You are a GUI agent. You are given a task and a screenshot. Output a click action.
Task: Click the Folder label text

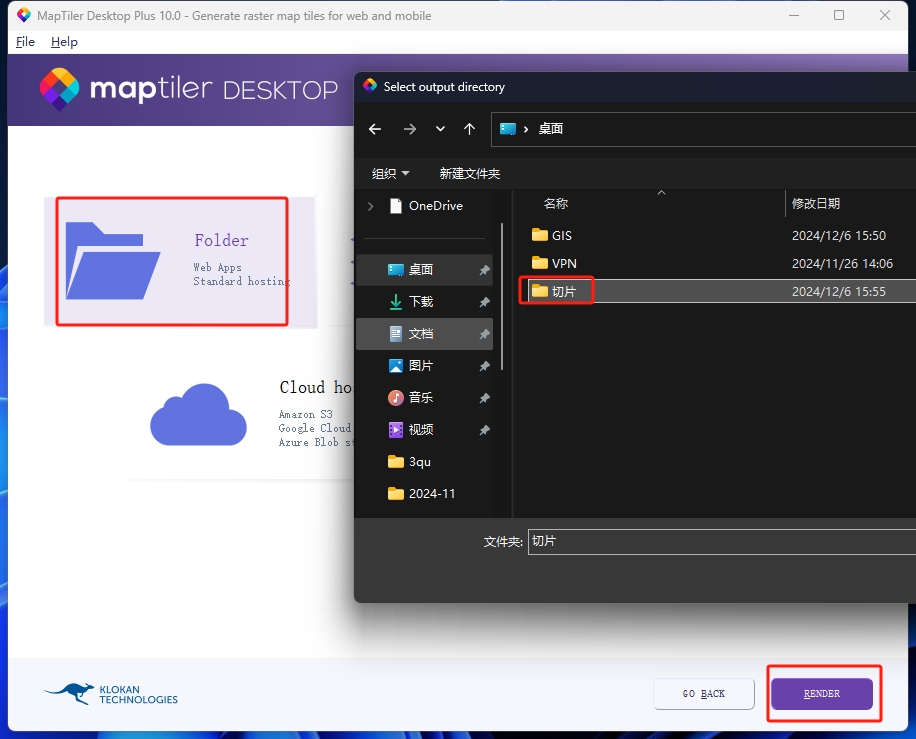[x=221, y=240]
